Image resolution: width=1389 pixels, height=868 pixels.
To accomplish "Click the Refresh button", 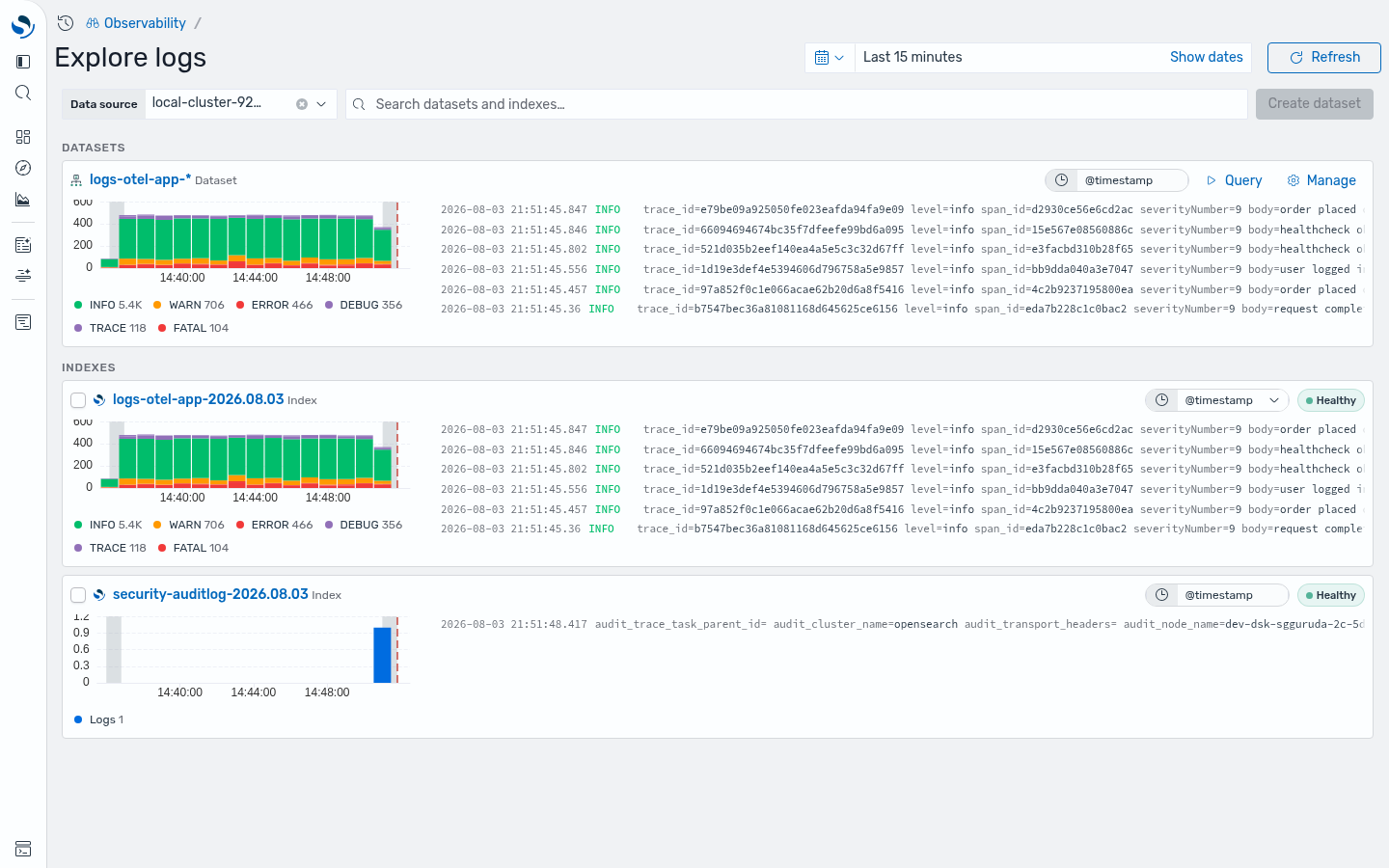I will coord(1323,58).
